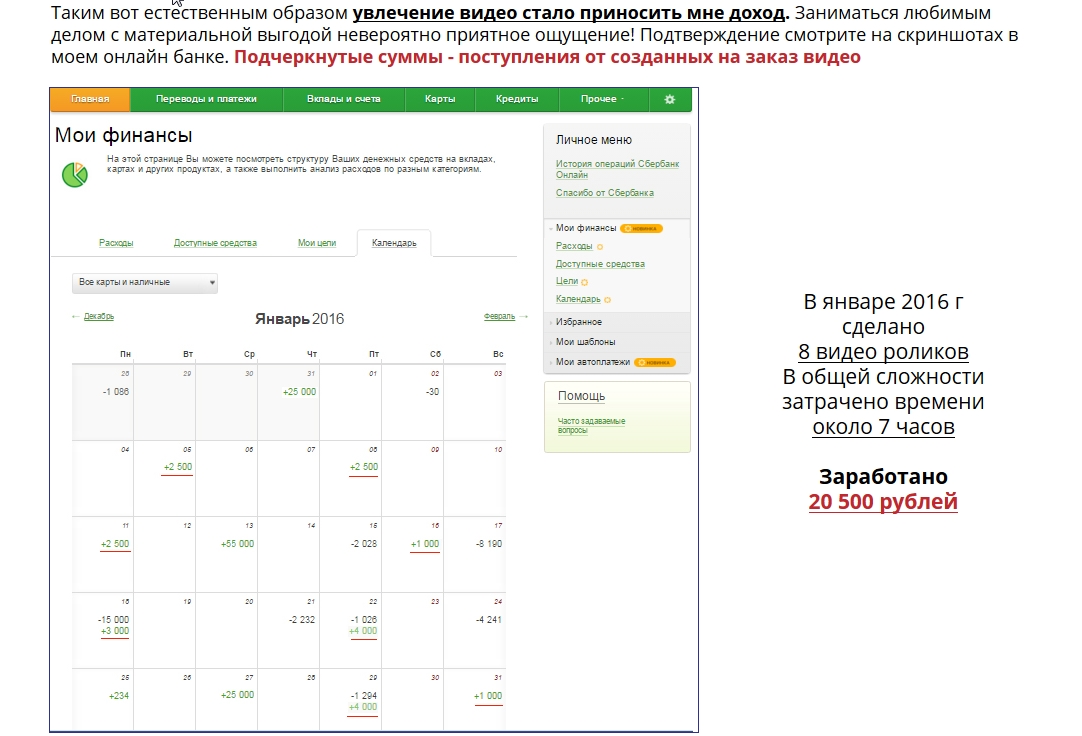Click the -4 241 amount on January 24

coord(489,620)
